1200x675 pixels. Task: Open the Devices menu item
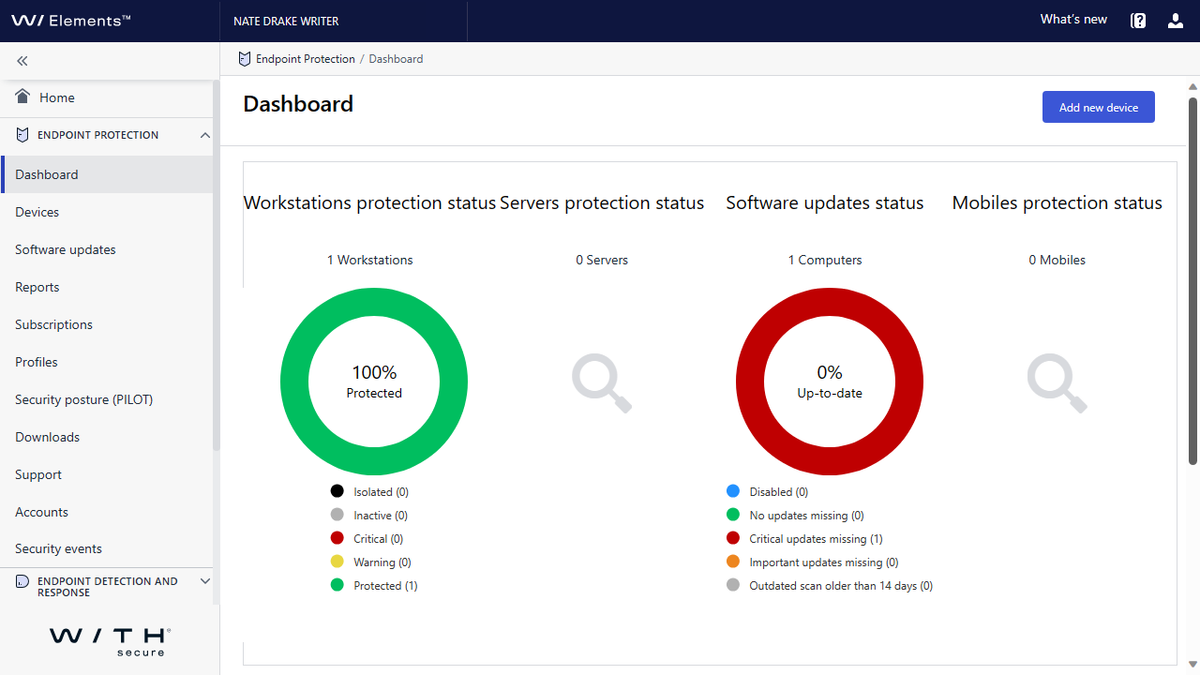click(x=37, y=212)
